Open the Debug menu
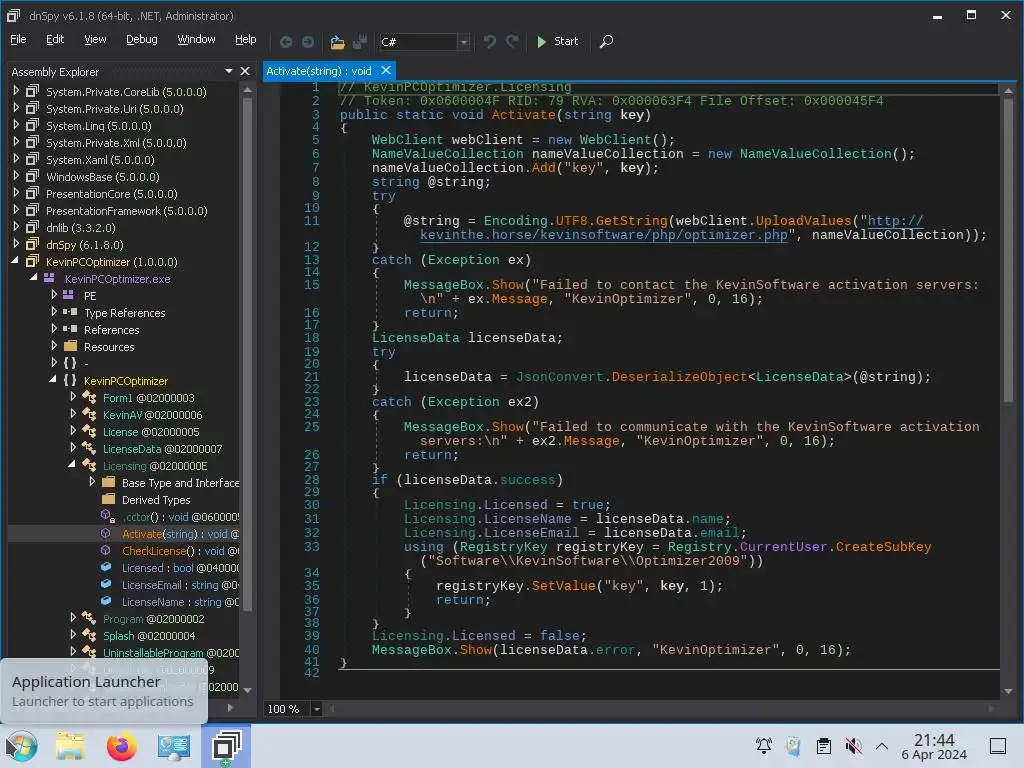Screen dimensions: 1024x768 coord(142,39)
